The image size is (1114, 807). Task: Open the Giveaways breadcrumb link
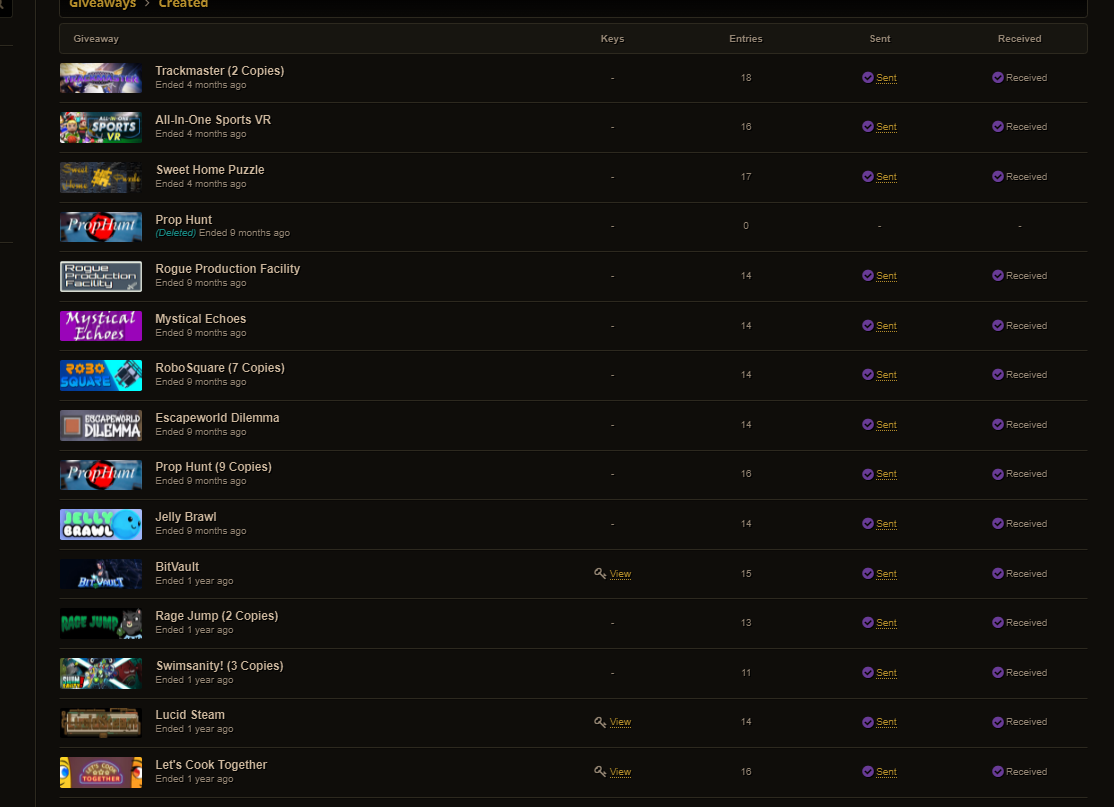click(102, 4)
